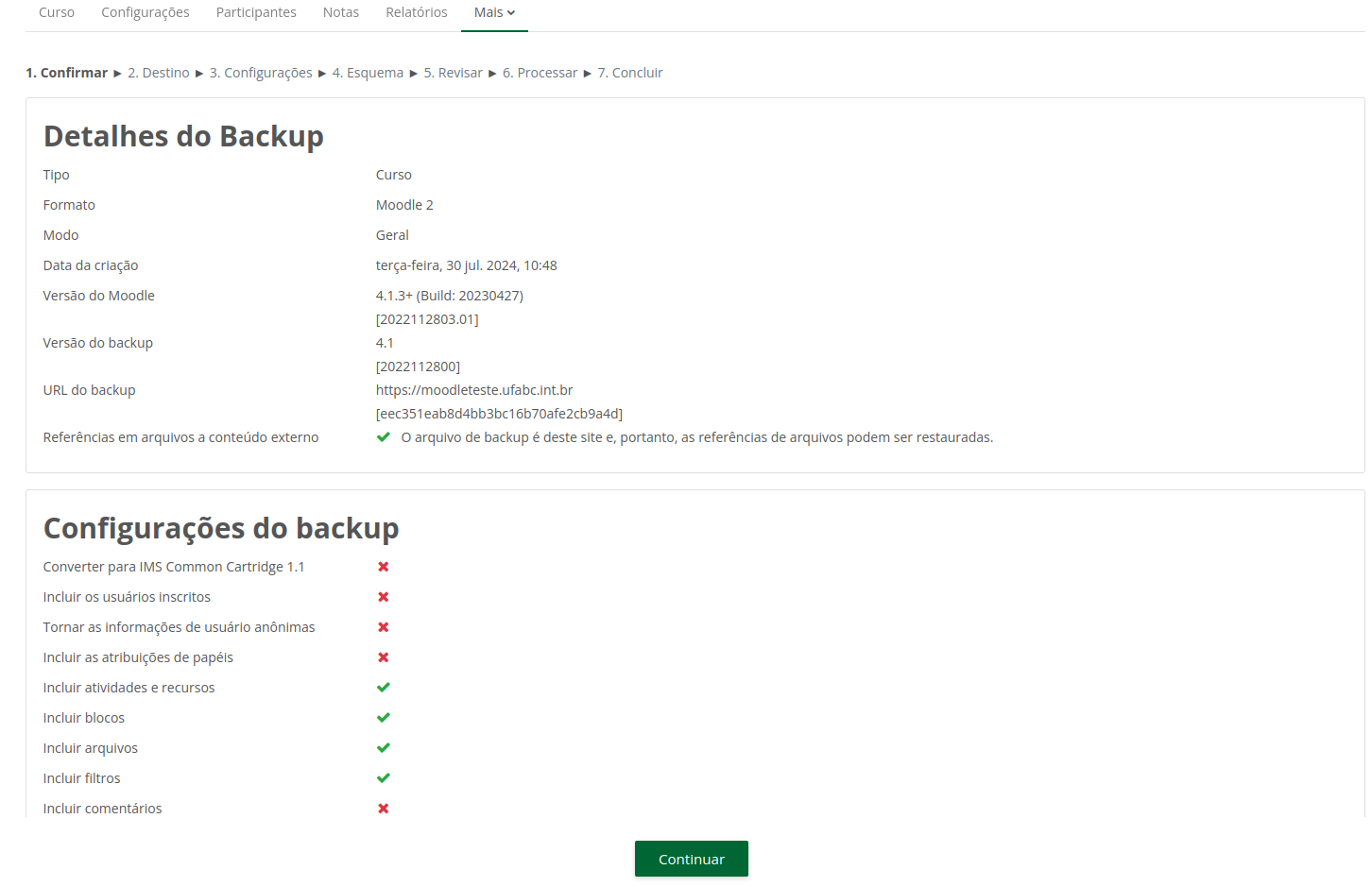Click the arrow between Destino and Configurações steps
The width and height of the screenshot is (1372, 887).
[197, 72]
